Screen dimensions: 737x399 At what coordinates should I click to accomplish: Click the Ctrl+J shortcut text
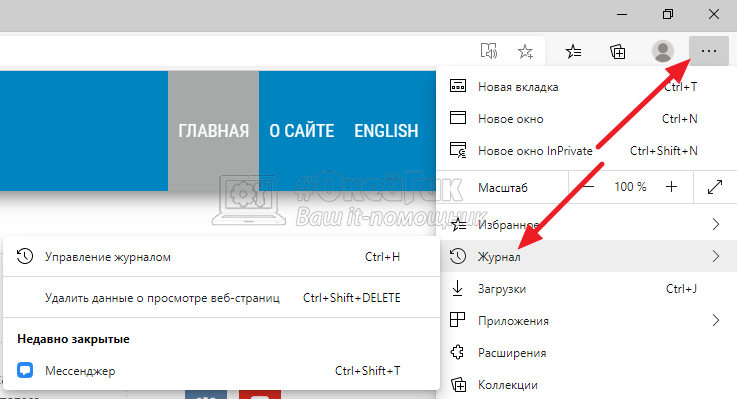tap(681, 289)
